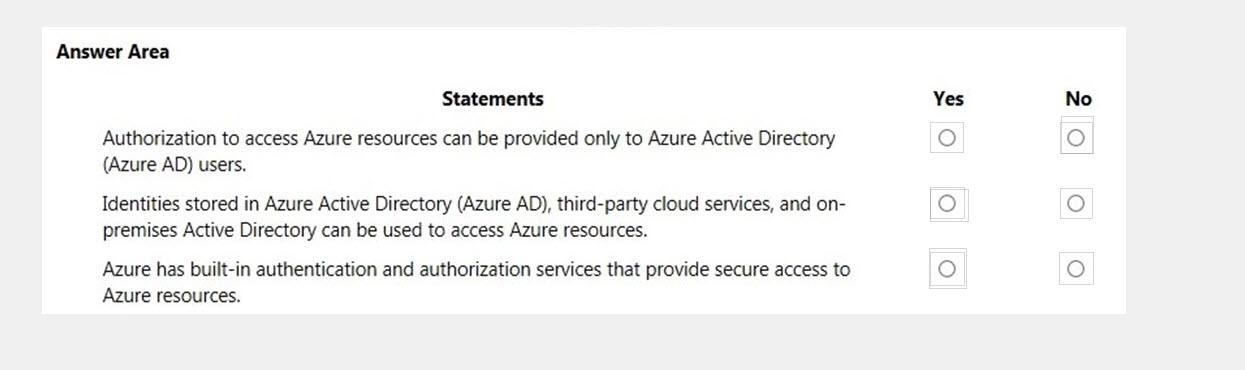Click the "(Azure AD) users." text line
The width and height of the screenshot is (1245, 370).
coord(174,164)
